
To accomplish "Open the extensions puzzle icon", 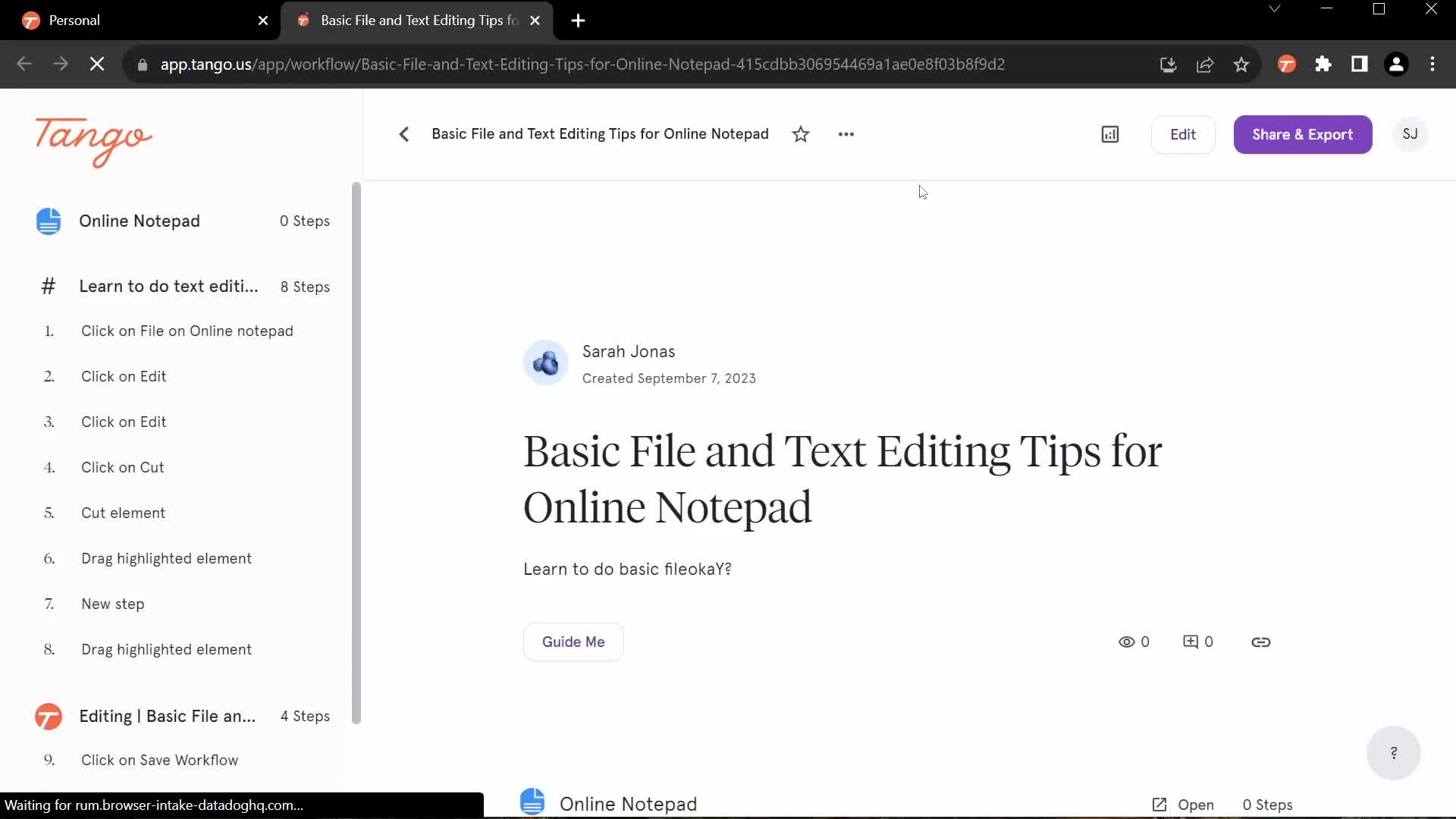I will [1323, 64].
